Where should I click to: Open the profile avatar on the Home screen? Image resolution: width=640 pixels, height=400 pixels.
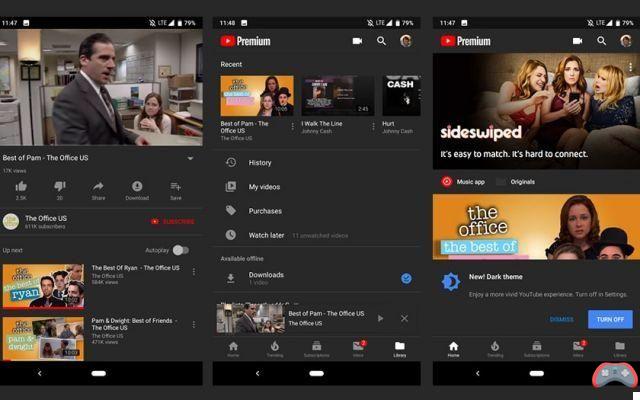point(626,41)
